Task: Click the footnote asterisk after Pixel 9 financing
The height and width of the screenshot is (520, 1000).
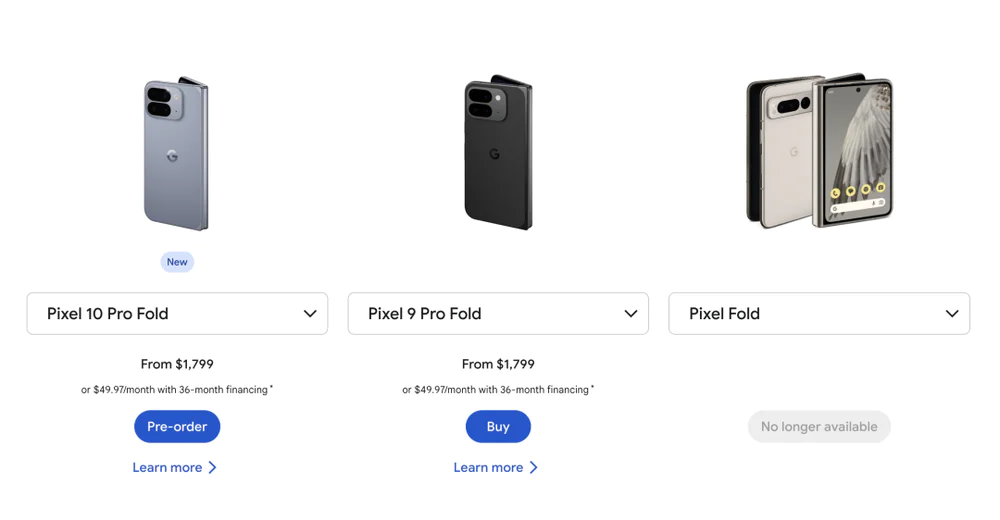Action: [592, 388]
